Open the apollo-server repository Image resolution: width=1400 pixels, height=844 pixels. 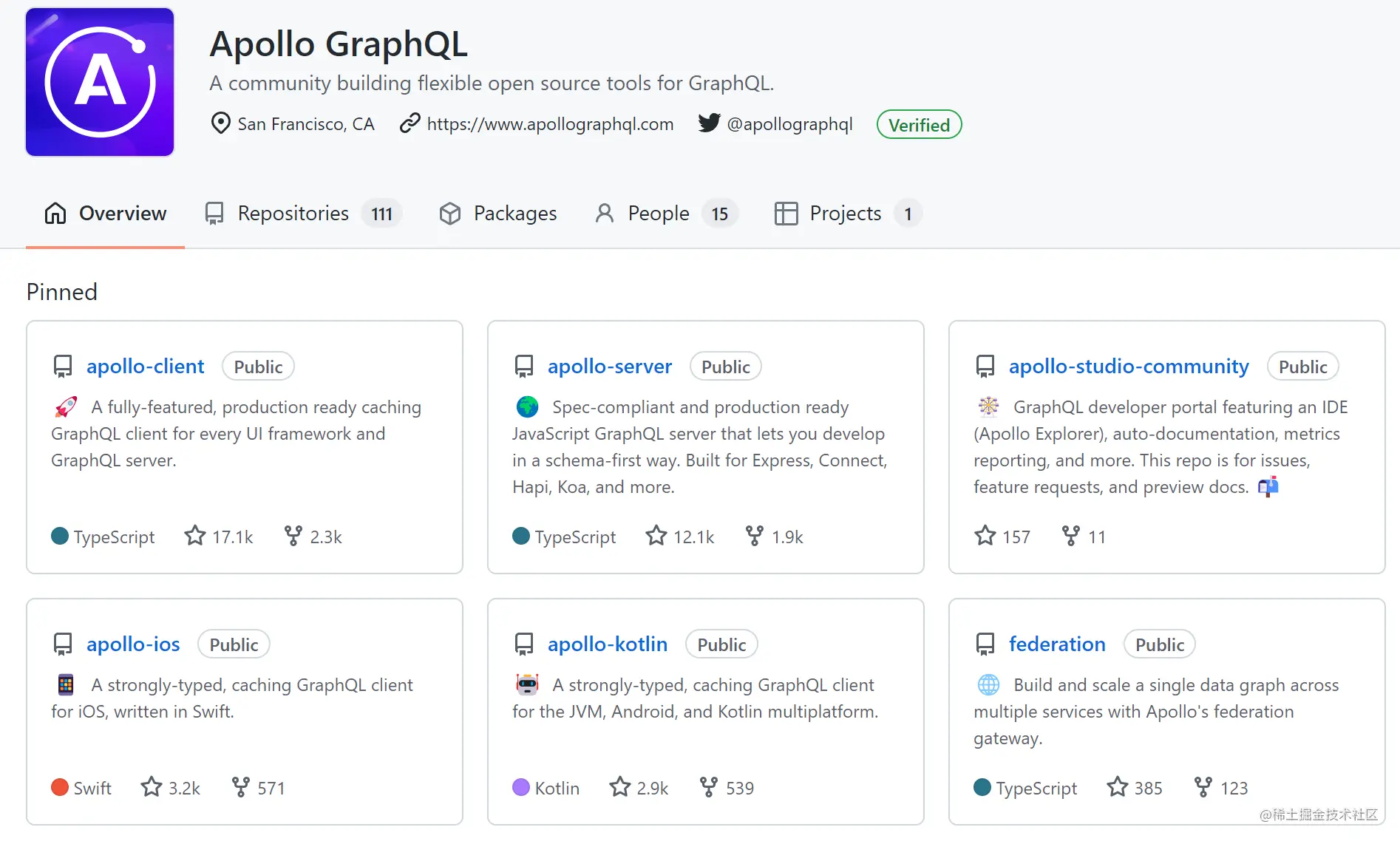610,366
